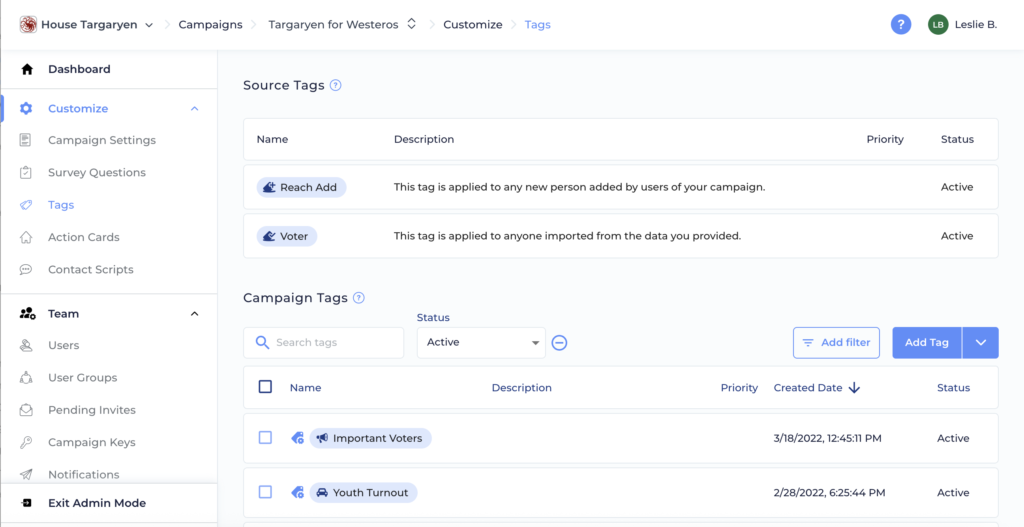Click the Reach Add tag chip
Screen dimensions: 1024x527
point(301,187)
